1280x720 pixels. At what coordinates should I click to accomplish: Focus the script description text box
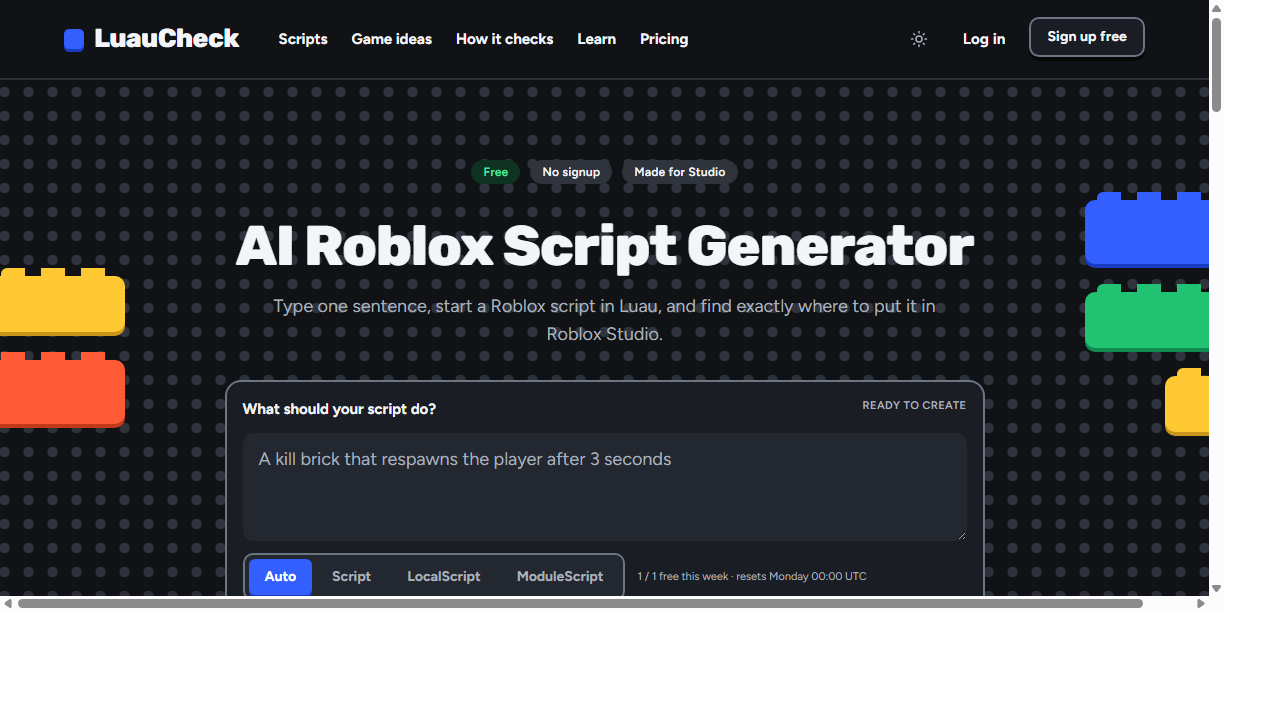click(x=605, y=487)
